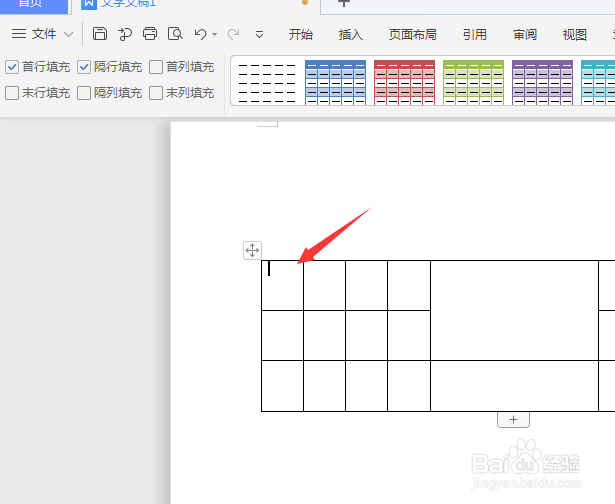615x504 pixels.
Task: Open the 视图 ribbon tab
Action: pos(574,35)
